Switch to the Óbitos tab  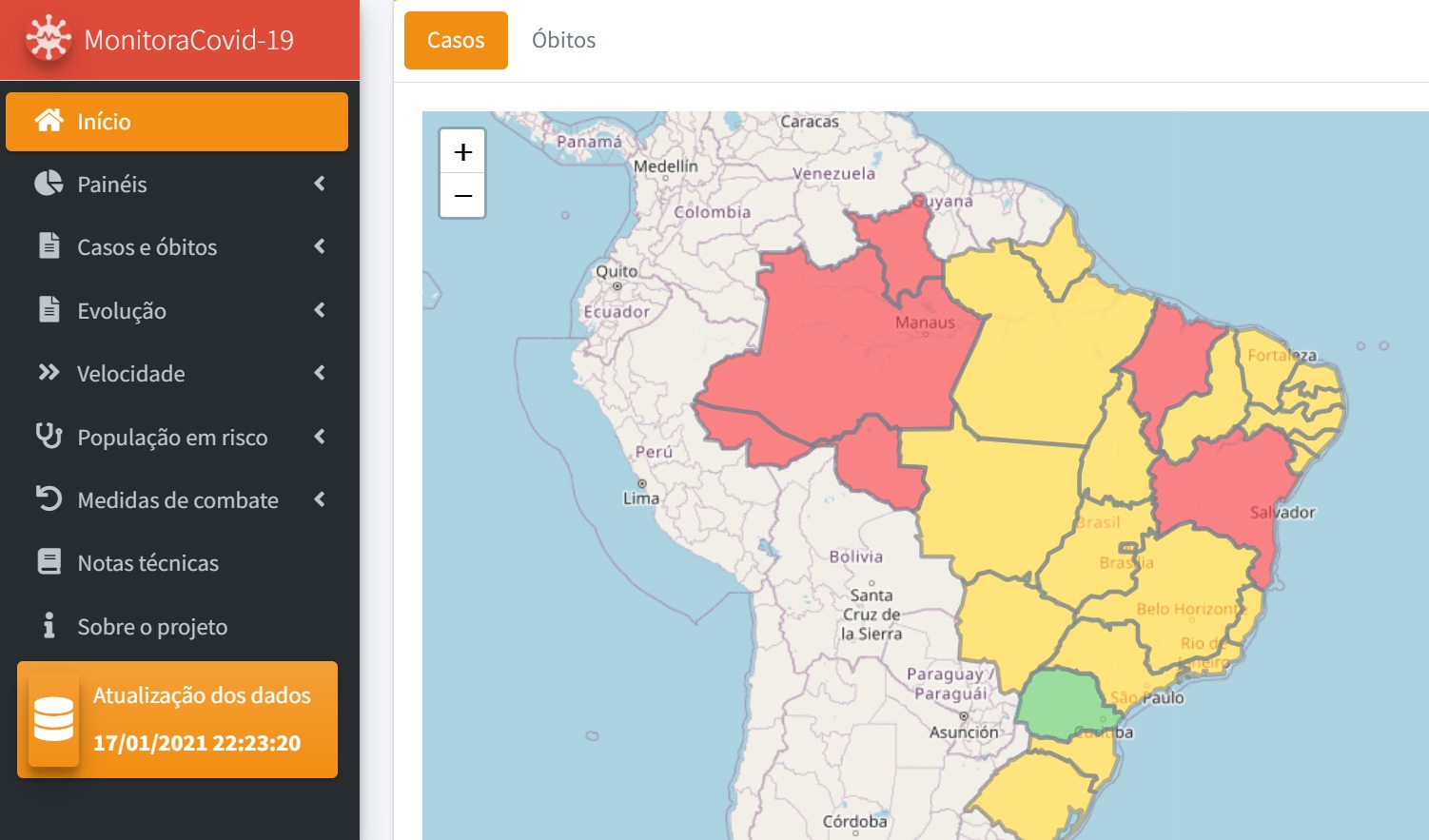[x=563, y=40]
